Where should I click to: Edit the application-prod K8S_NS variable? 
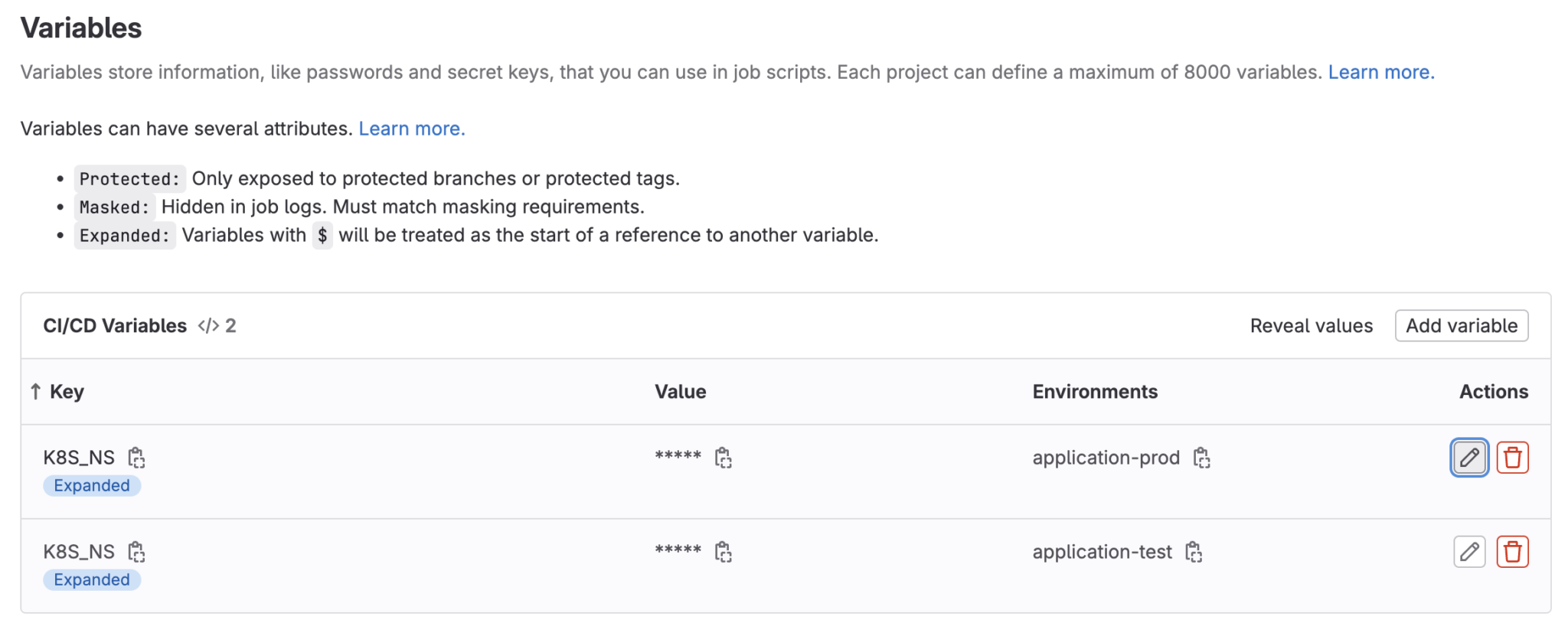click(1468, 458)
